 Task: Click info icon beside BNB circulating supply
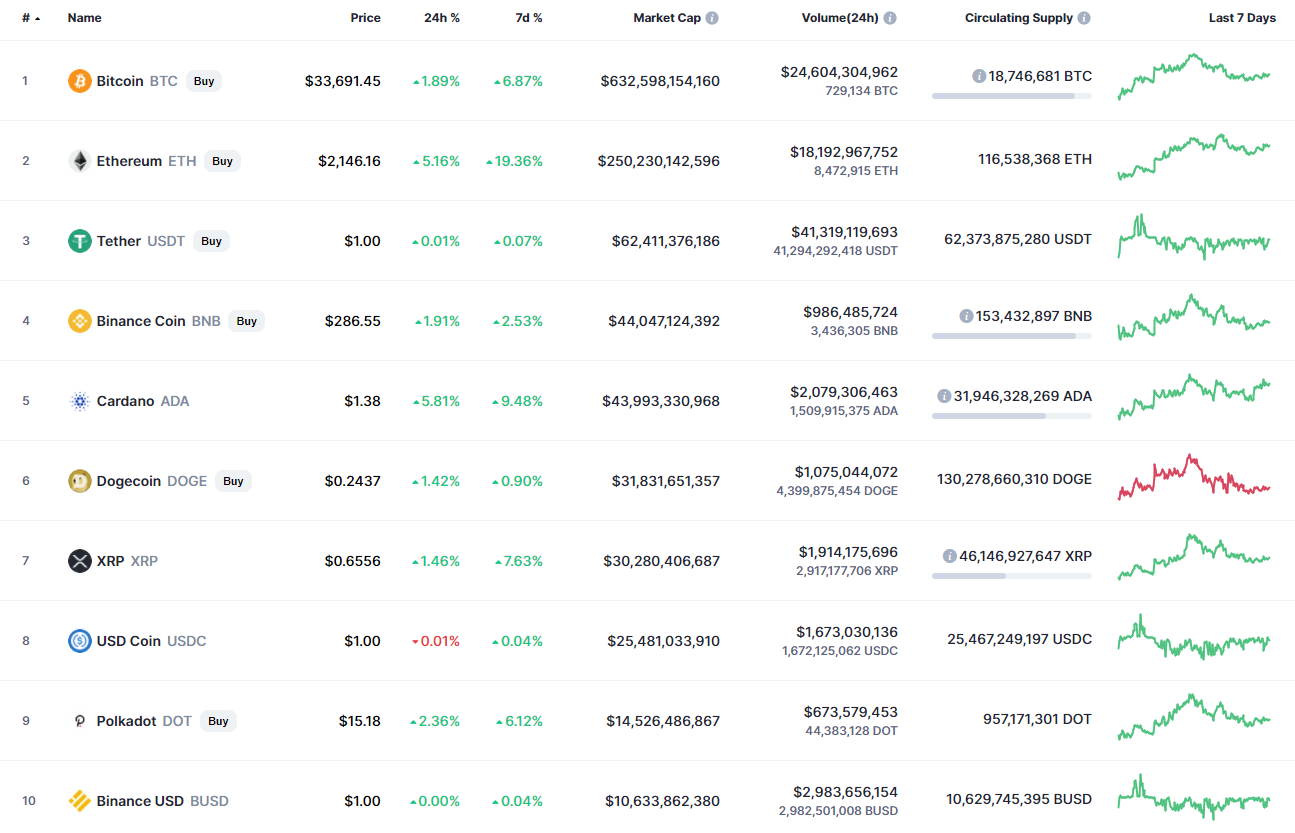(x=966, y=316)
